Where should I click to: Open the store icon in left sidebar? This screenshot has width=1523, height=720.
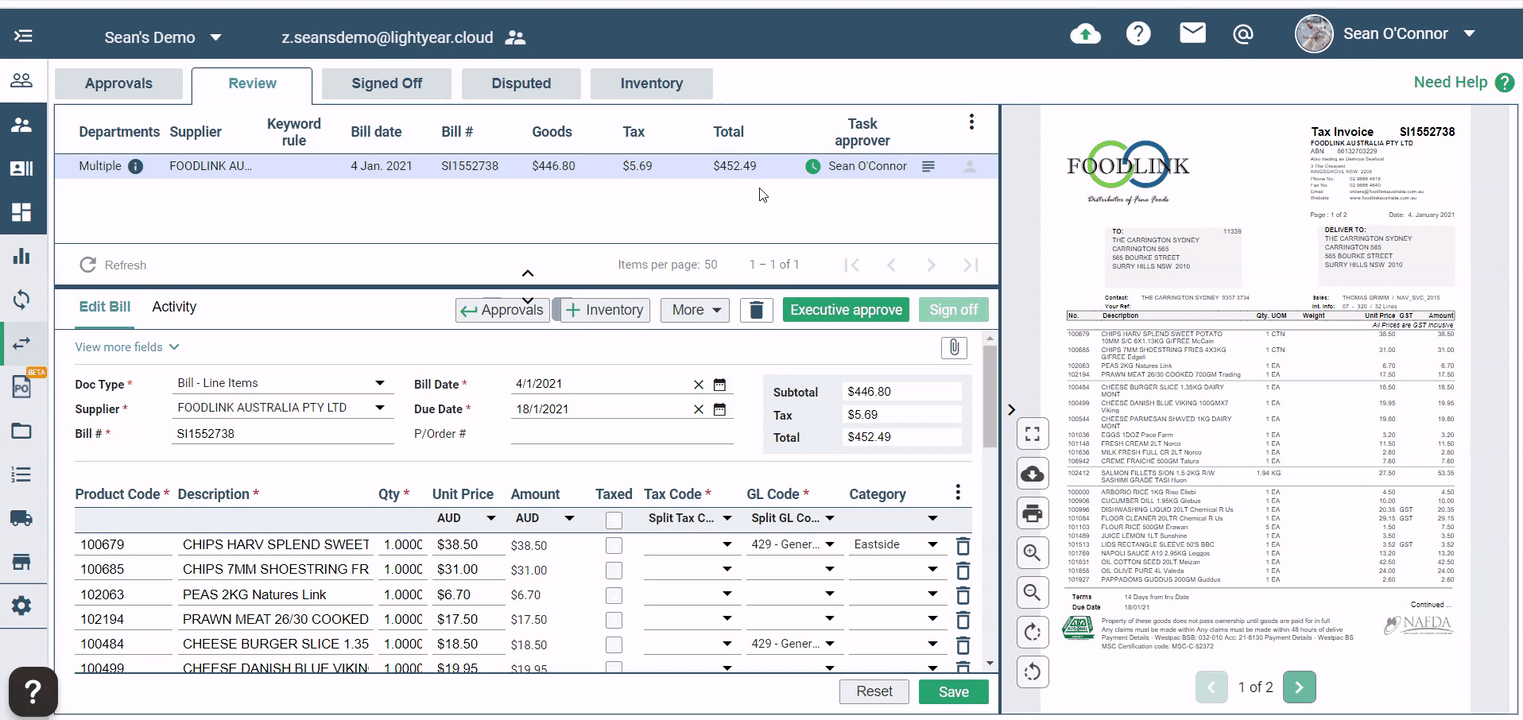point(21,562)
